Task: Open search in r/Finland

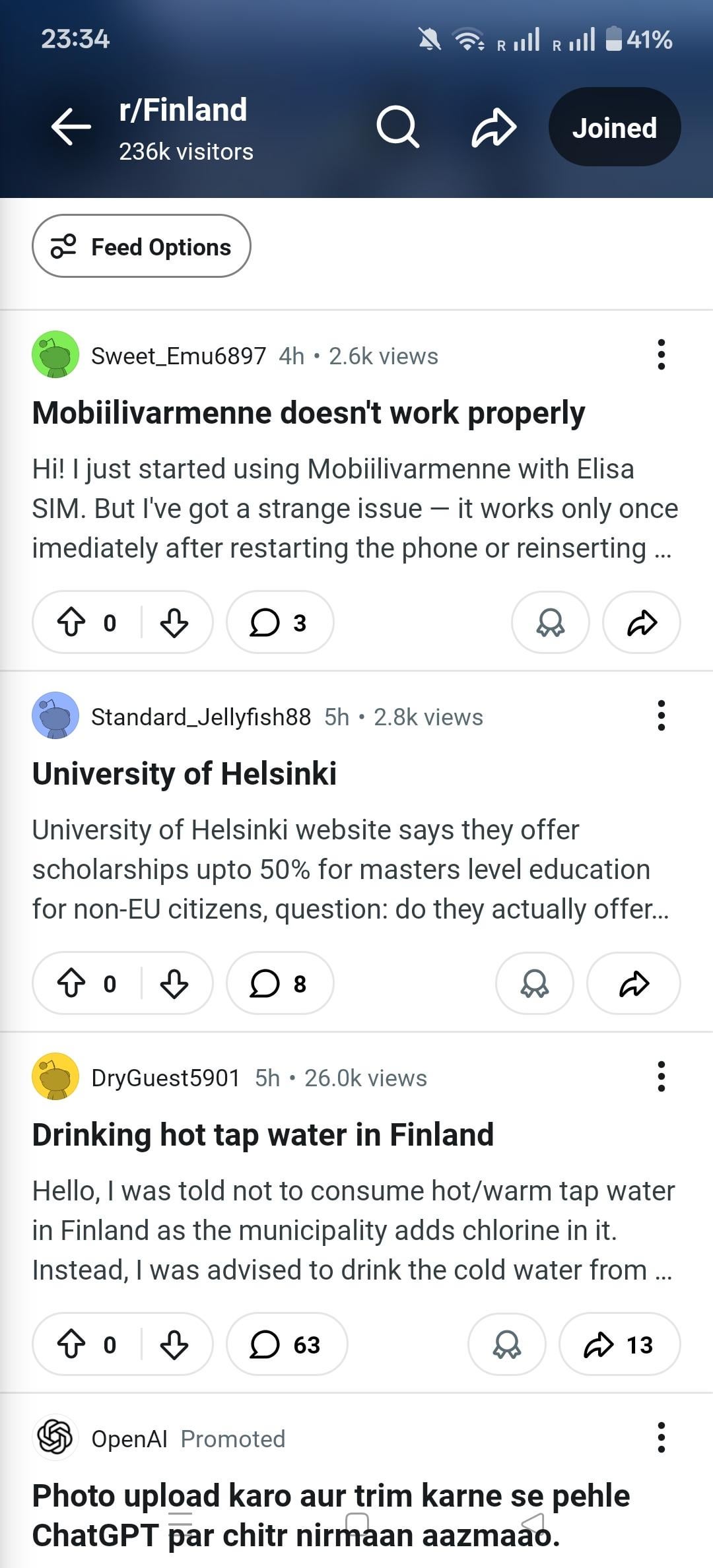Action: coord(397,127)
